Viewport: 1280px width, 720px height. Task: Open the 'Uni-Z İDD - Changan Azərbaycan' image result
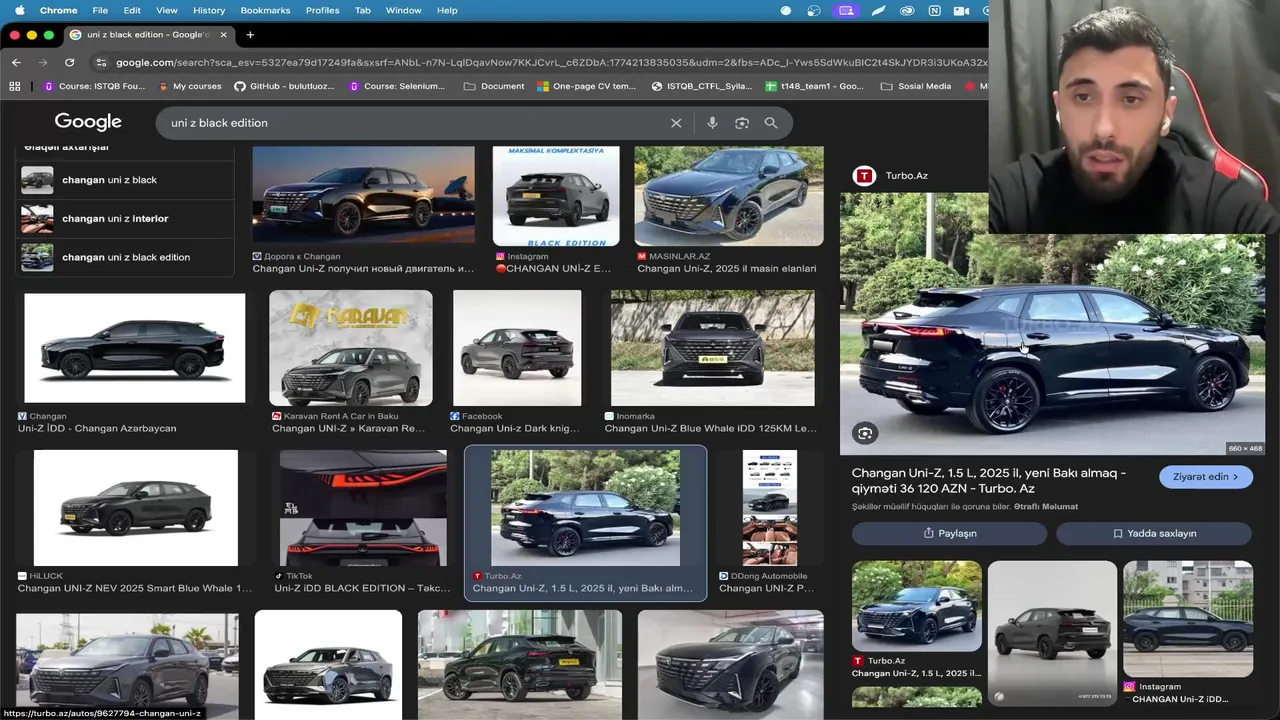point(134,348)
